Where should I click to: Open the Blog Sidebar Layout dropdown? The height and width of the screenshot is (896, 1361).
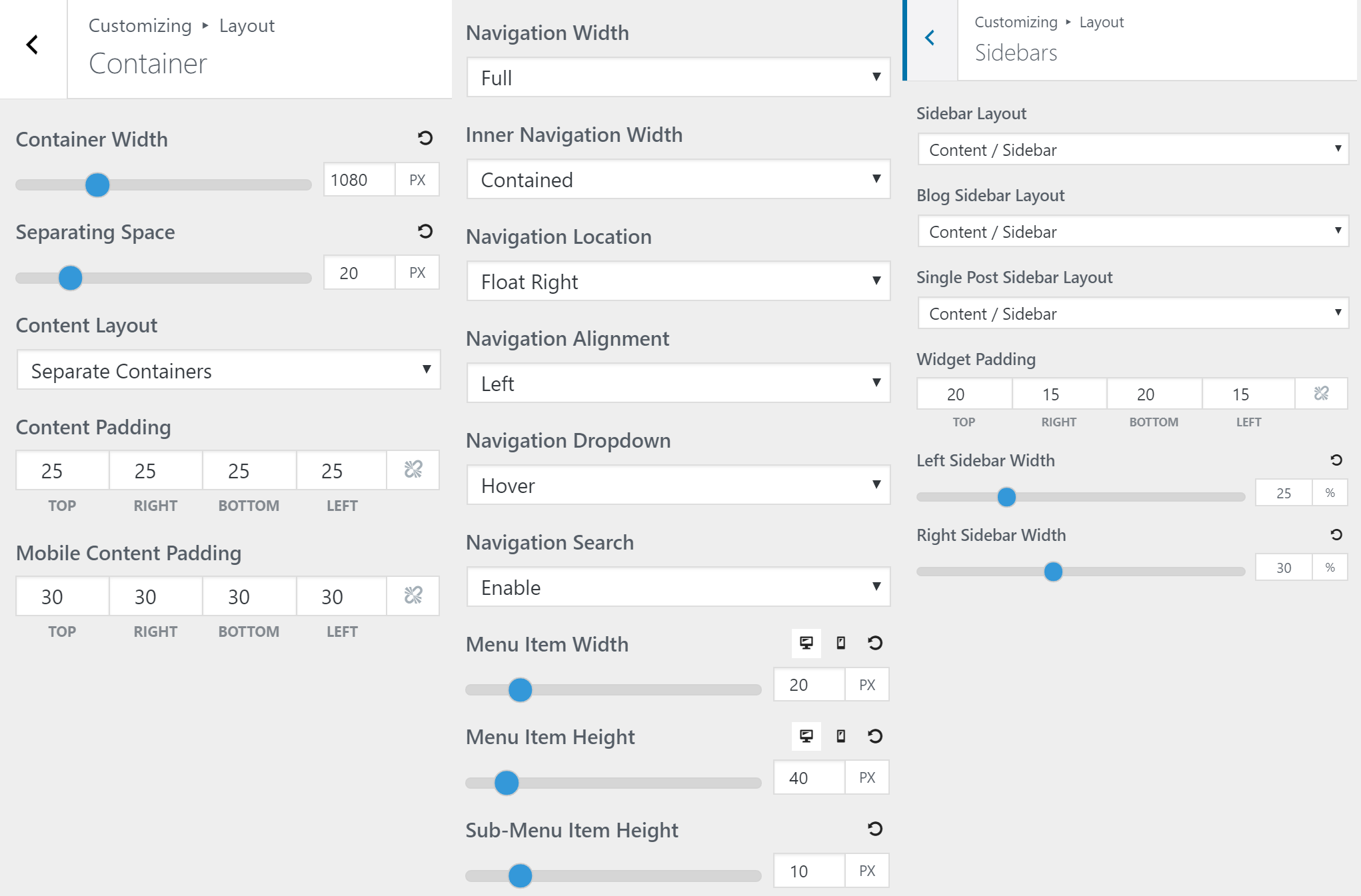[1133, 231]
